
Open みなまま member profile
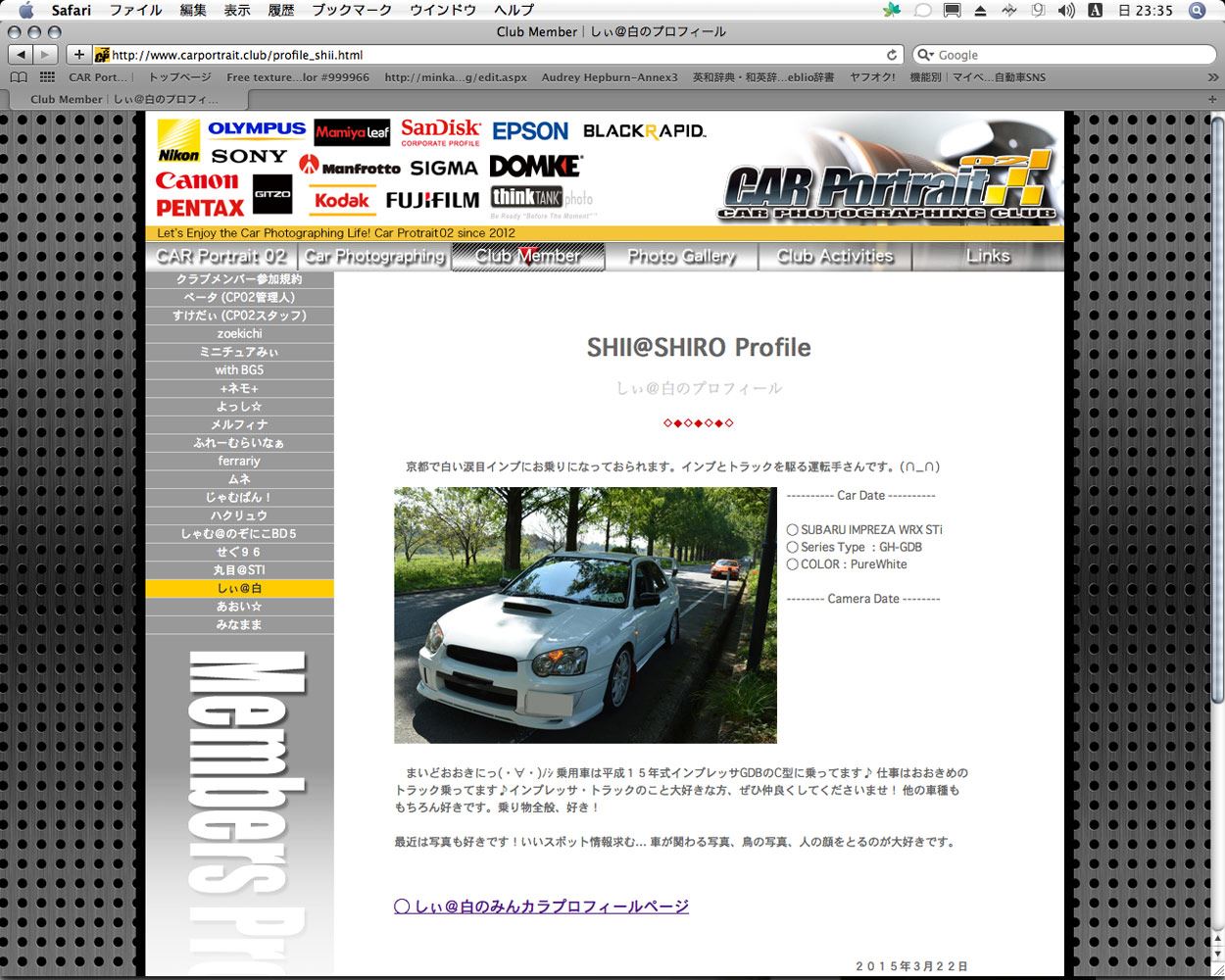pyautogui.click(x=239, y=625)
